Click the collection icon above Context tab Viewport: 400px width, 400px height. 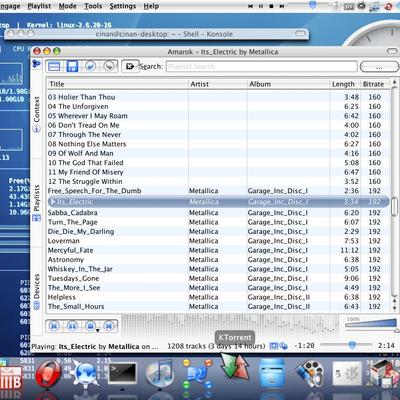click(36, 64)
